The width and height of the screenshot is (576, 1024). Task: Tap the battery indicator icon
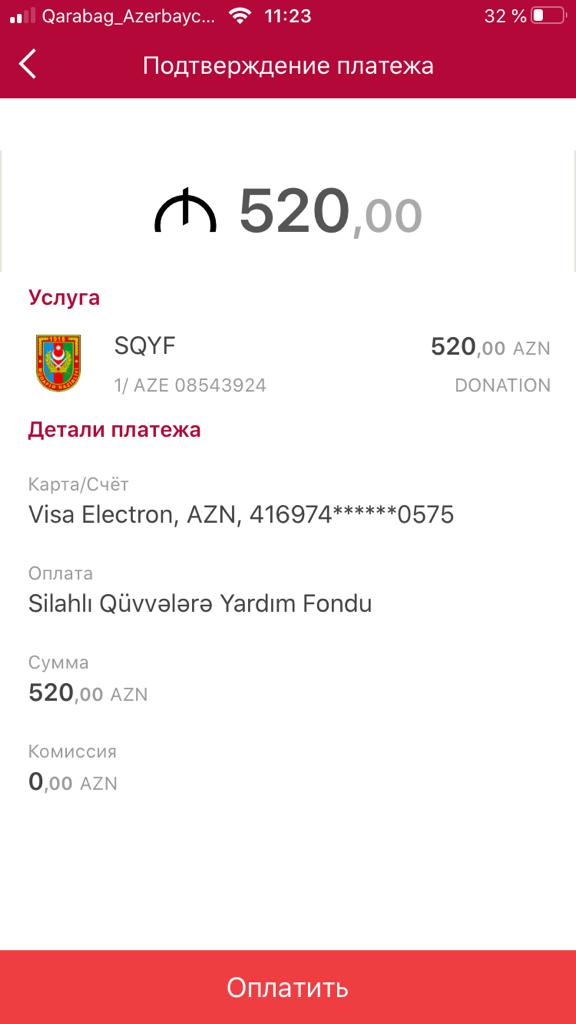[x=548, y=16]
